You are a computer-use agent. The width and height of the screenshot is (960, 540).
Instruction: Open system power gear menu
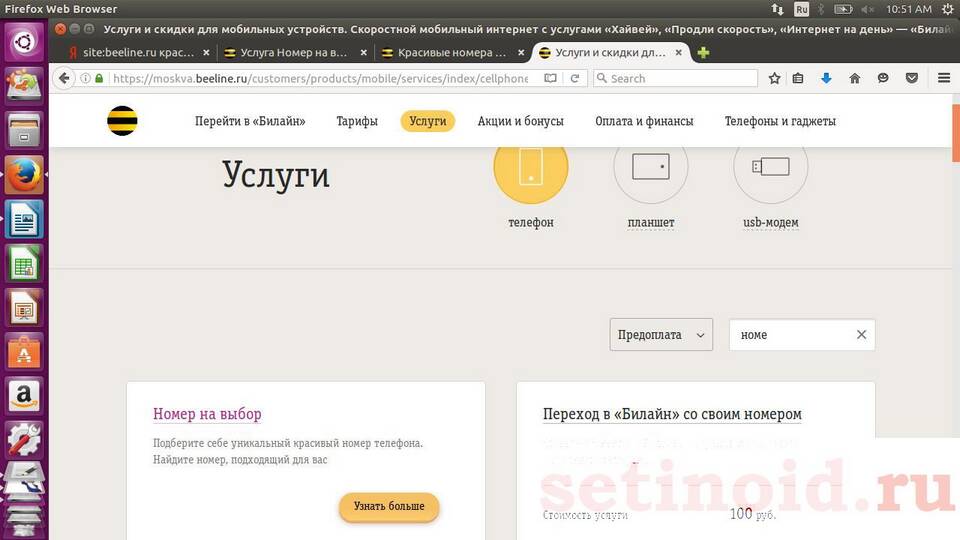[x=947, y=9]
